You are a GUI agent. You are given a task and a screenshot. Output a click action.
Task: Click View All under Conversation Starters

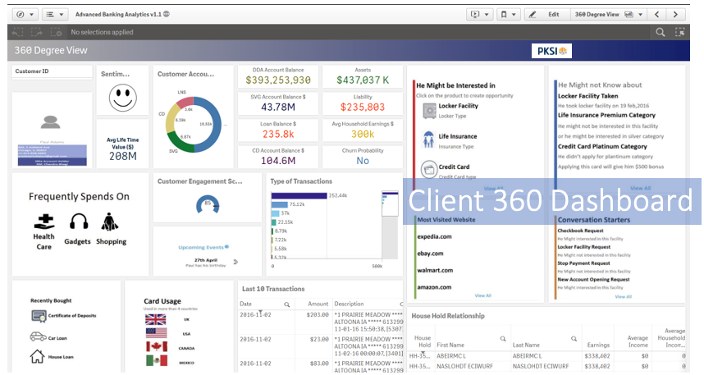click(x=623, y=297)
